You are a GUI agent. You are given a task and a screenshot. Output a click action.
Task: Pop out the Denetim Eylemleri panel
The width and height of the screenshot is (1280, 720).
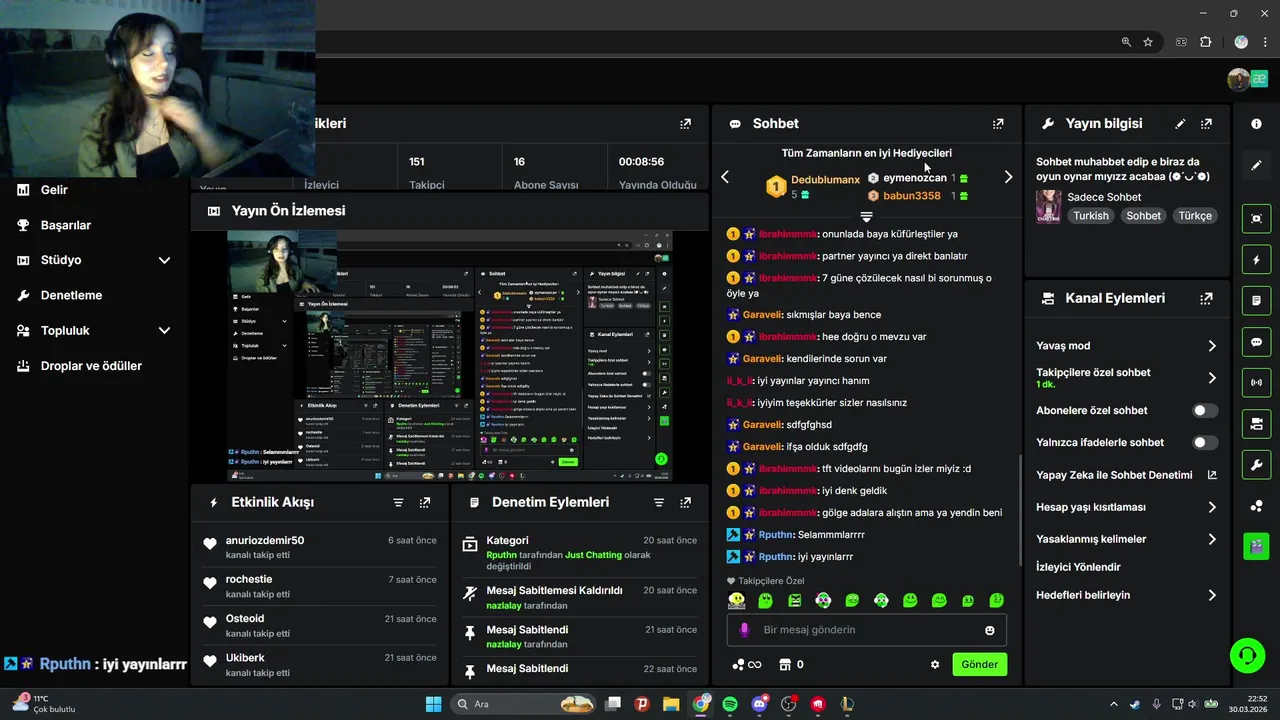coord(685,502)
